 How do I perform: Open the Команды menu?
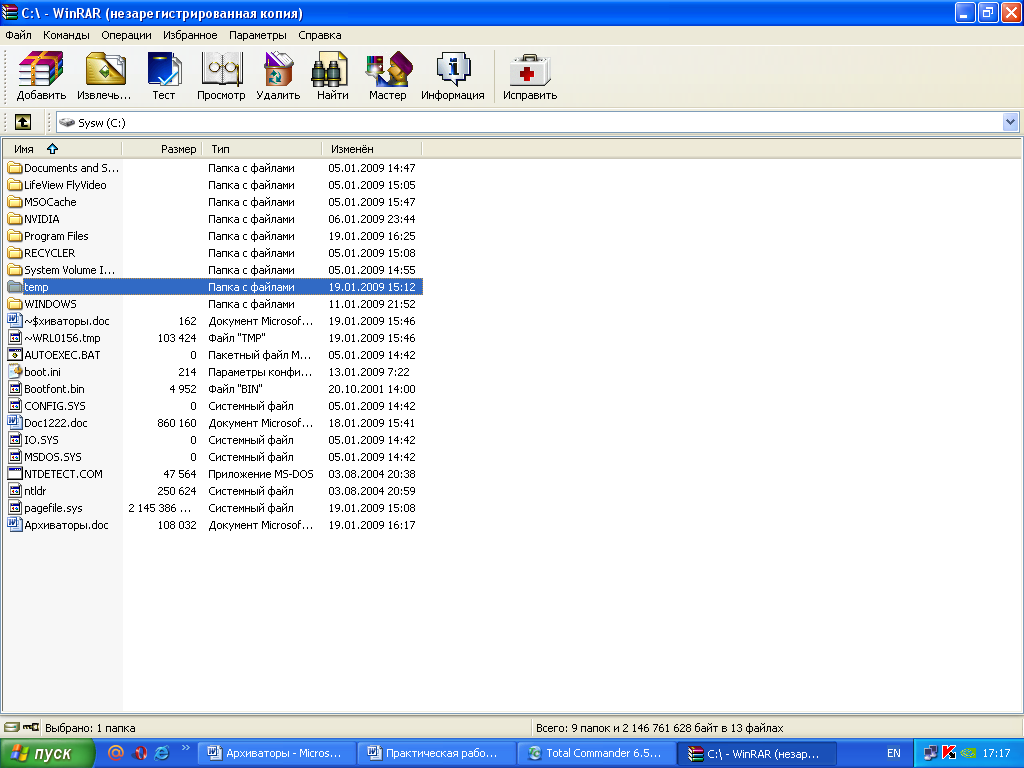point(66,35)
